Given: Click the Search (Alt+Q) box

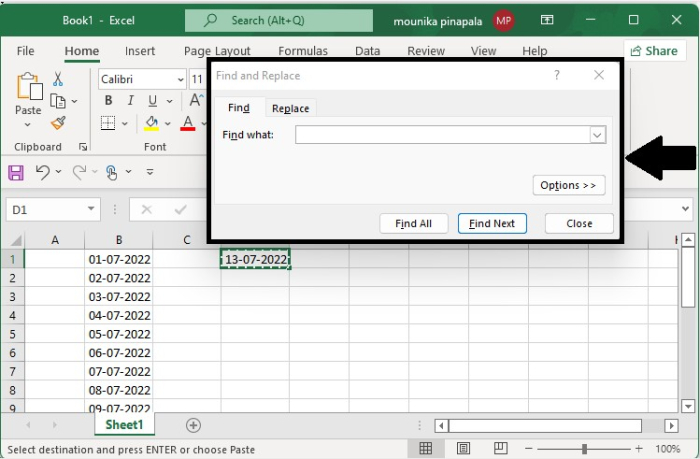Looking at the screenshot, I should pyautogui.click(x=279, y=21).
